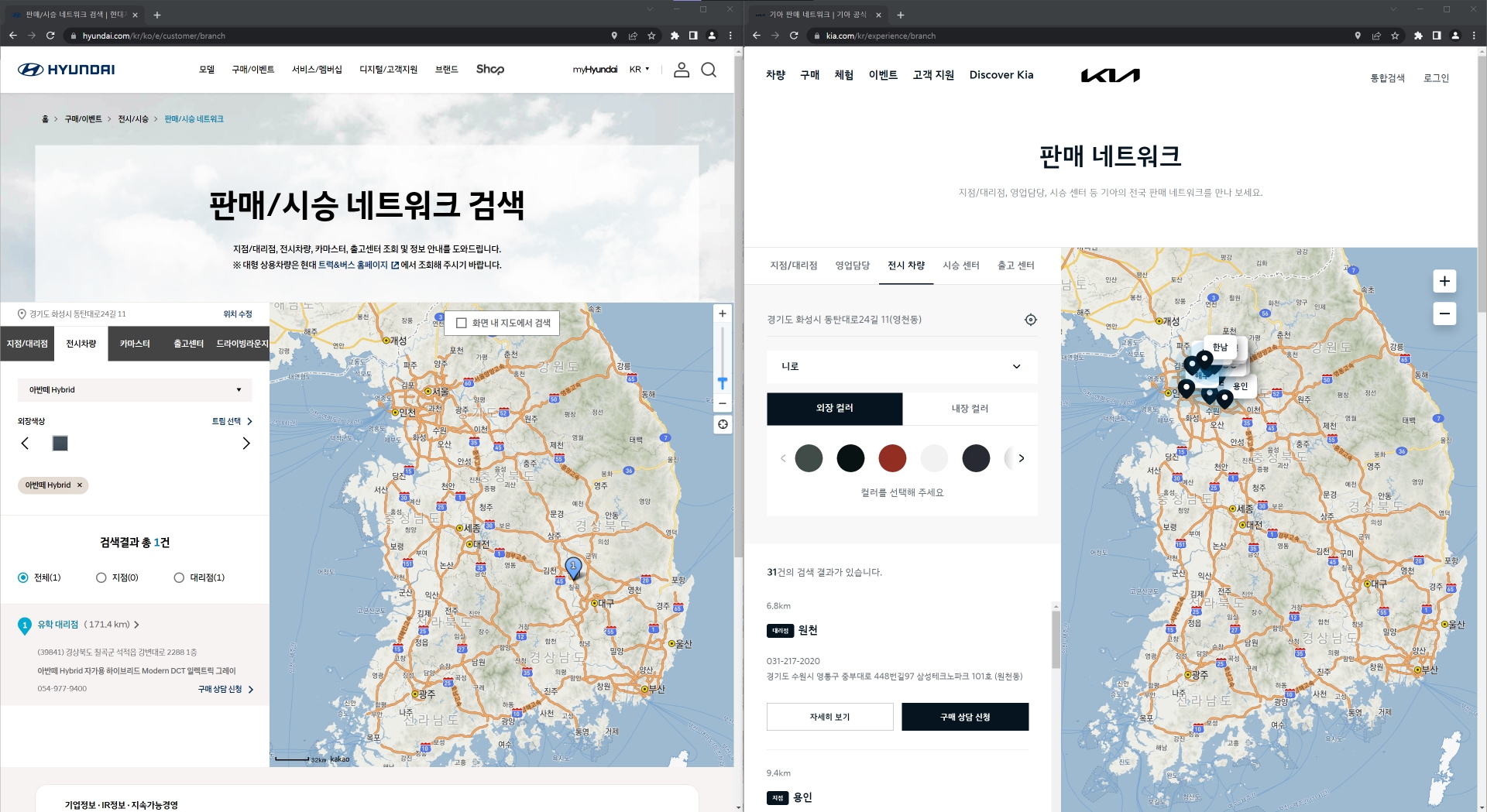Viewport: 1487px width, 812px height.
Task: Switch to 출고센터 tab on Hyundai
Action: (x=188, y=344)
